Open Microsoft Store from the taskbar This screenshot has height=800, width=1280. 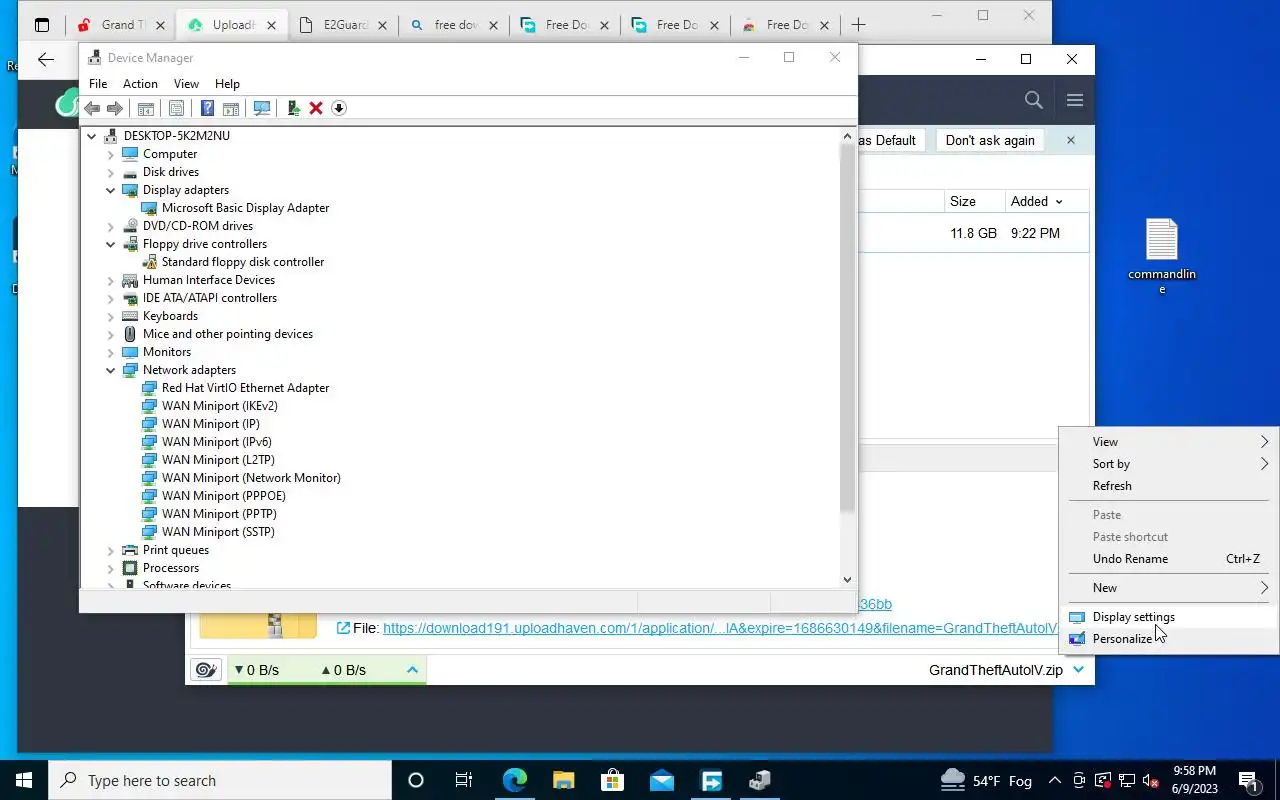click(612, 780)
